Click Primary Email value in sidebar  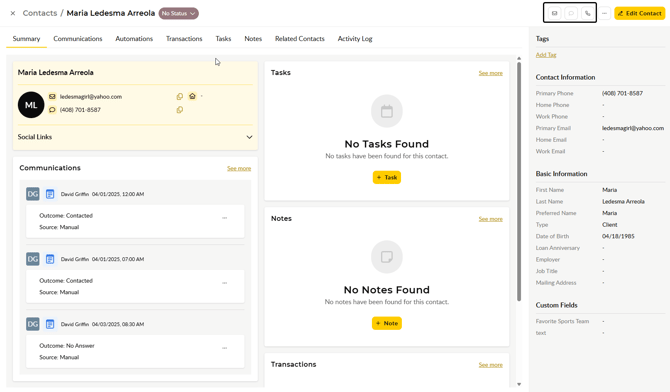click(633, 128)
